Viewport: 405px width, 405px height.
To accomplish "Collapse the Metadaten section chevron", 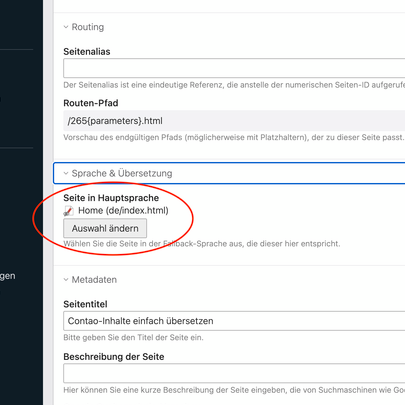I will tap(66, 280).
